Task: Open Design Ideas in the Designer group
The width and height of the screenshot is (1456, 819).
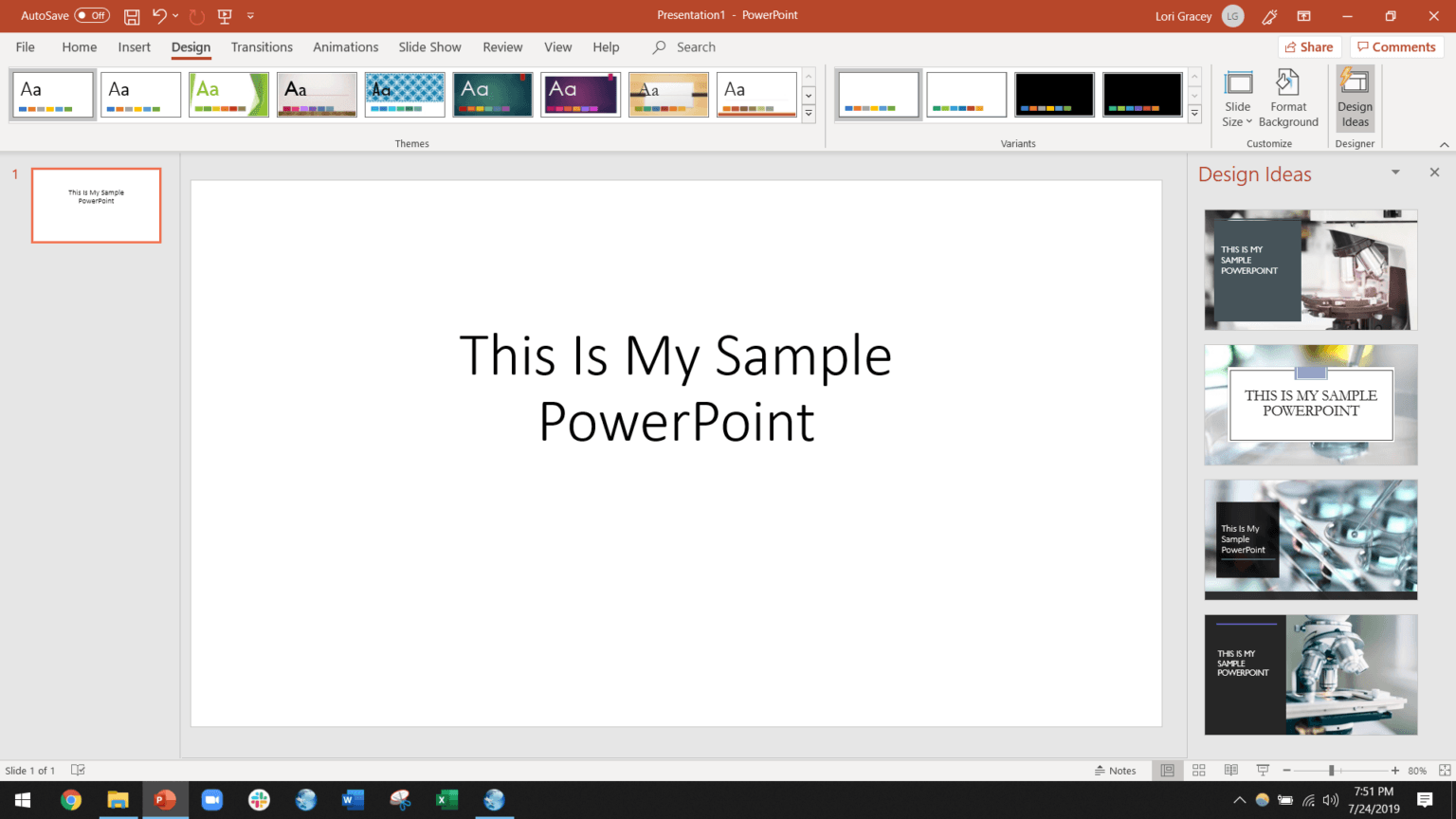Action: pos(1355,99)
